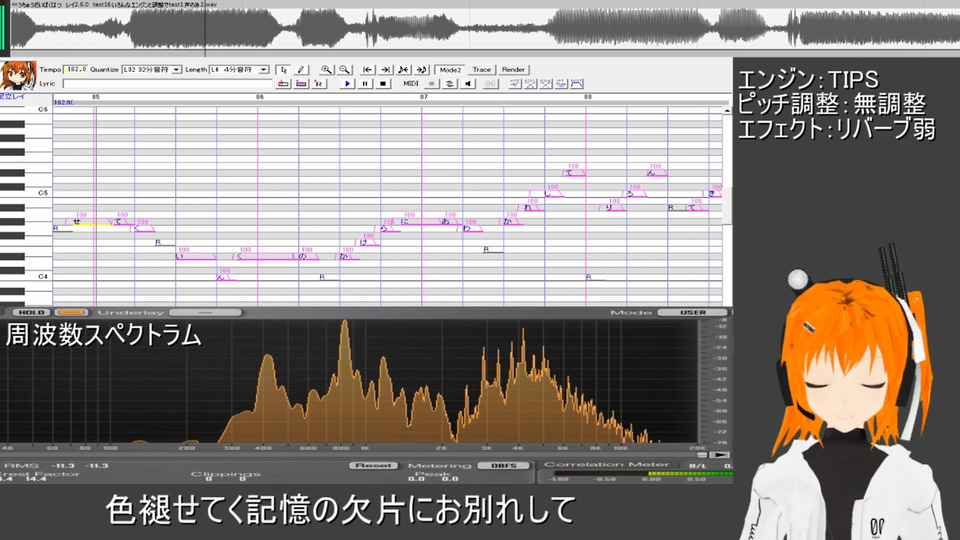Select the note with lyric の
The width and height of the screenshot is (960, 540).
click(308, 256)
